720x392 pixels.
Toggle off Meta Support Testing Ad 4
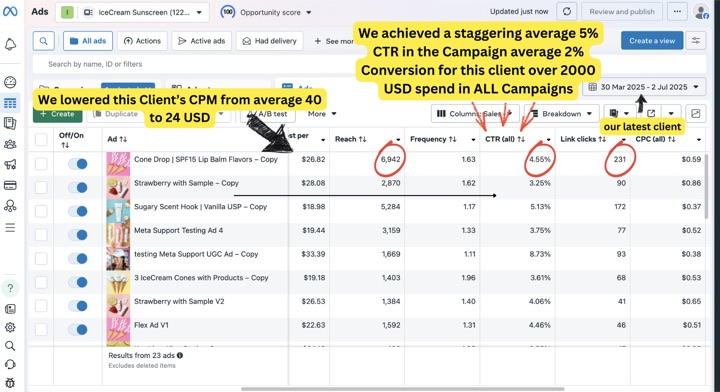pos(78,235)
